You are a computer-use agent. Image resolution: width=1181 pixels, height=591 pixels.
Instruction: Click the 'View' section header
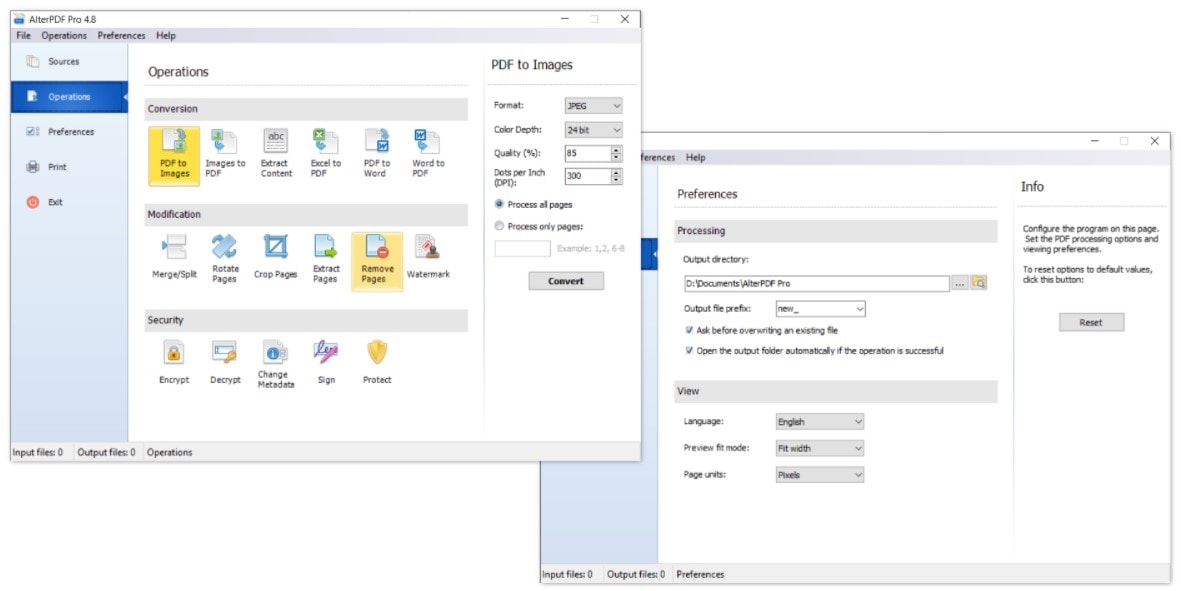[x=836, y=391]
